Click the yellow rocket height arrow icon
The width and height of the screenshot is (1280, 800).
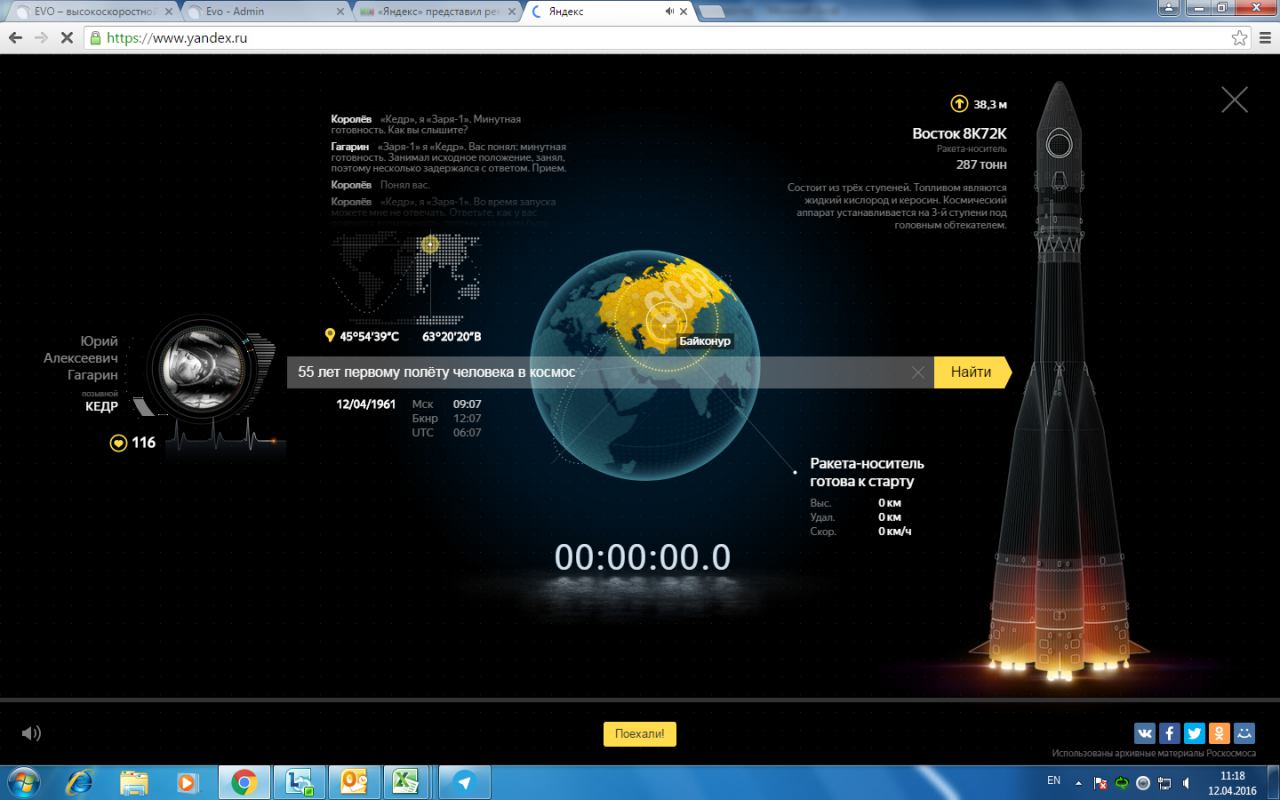959,103
